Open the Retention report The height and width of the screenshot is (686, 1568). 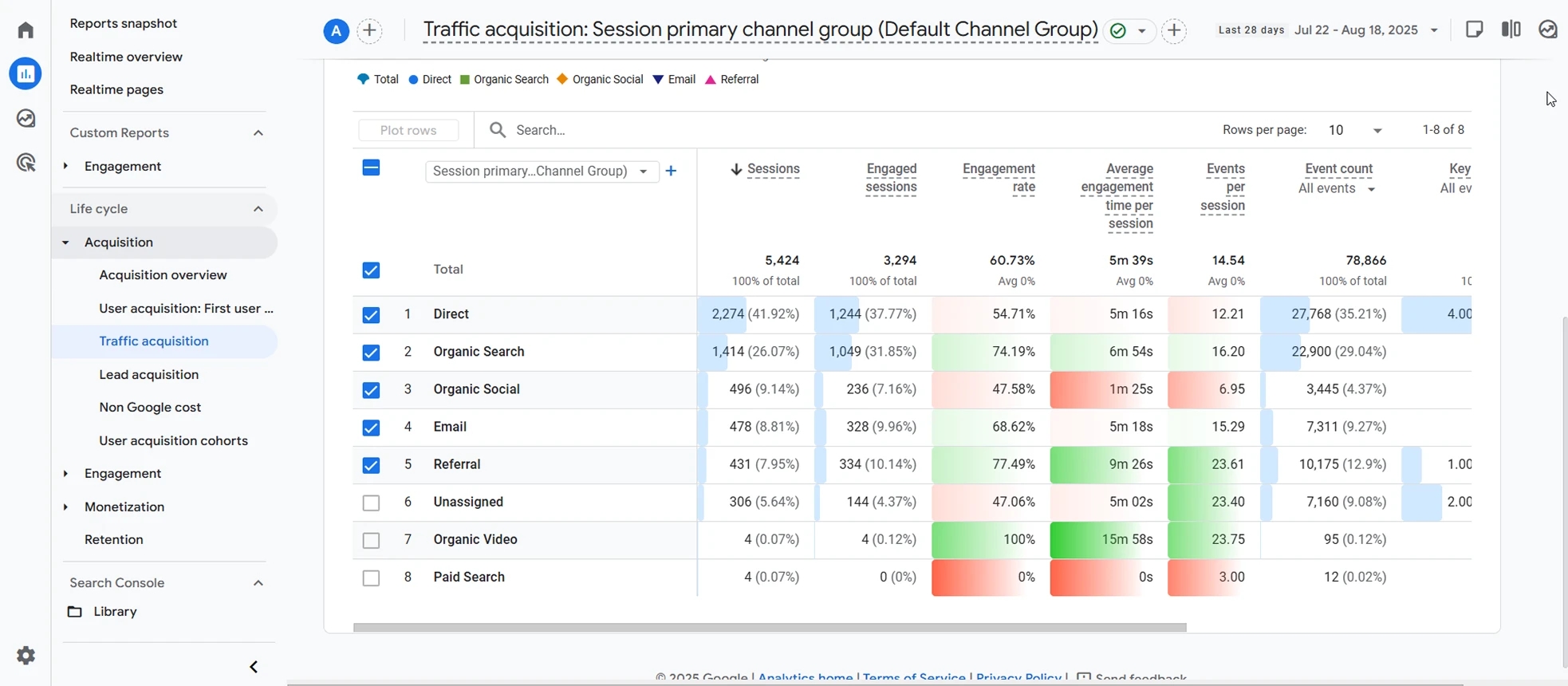(114, 540)
